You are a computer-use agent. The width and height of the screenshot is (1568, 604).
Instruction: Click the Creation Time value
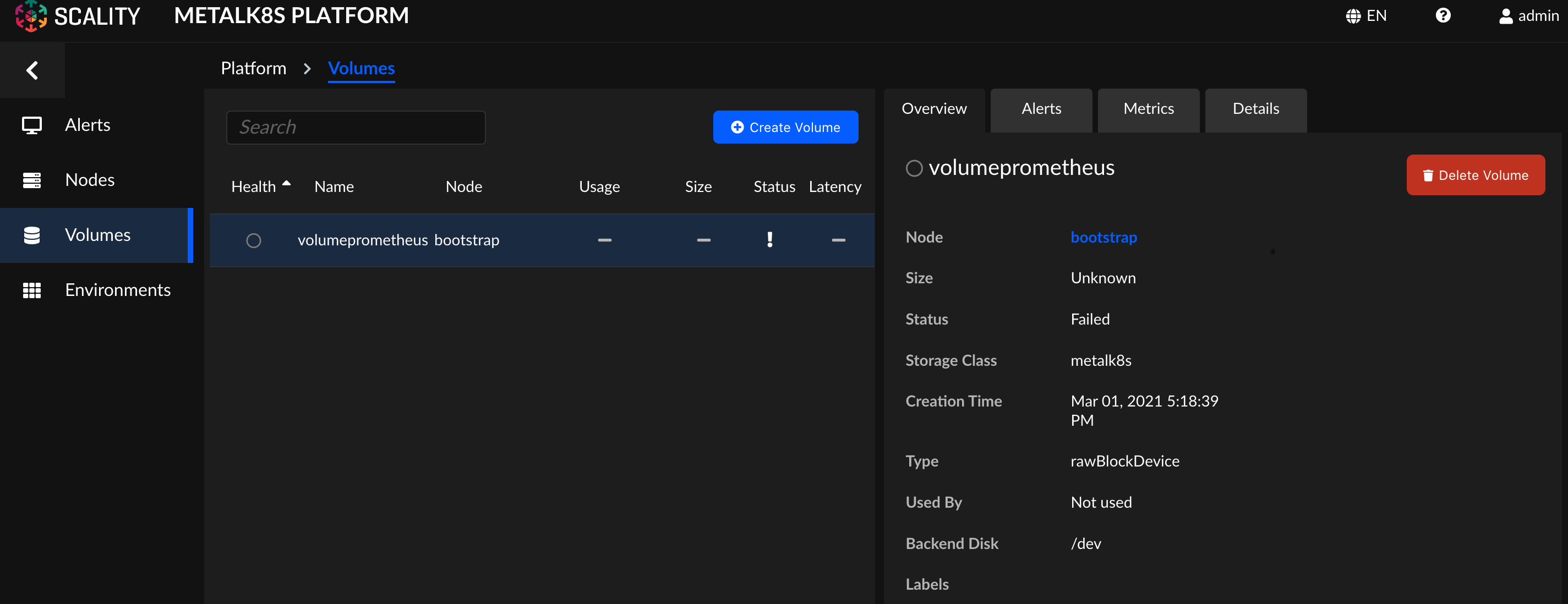[1144, 410]
